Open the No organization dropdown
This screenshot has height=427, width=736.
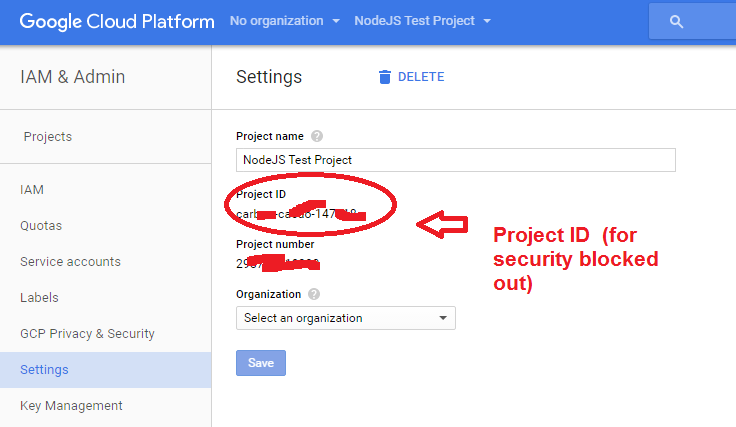tap(284, 21)
